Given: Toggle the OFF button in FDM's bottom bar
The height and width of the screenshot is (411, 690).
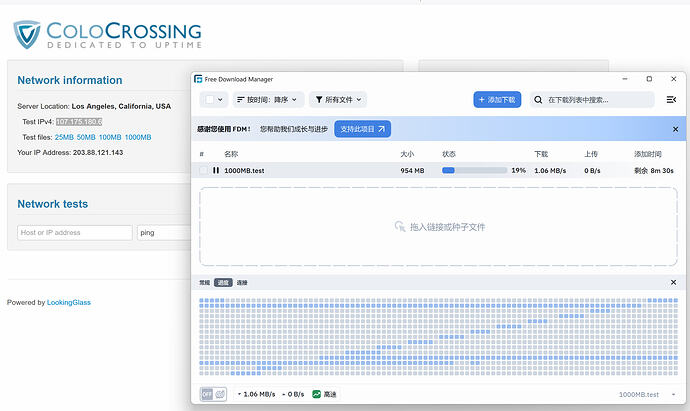Looking at the screenshot, I should click(207, 394).
